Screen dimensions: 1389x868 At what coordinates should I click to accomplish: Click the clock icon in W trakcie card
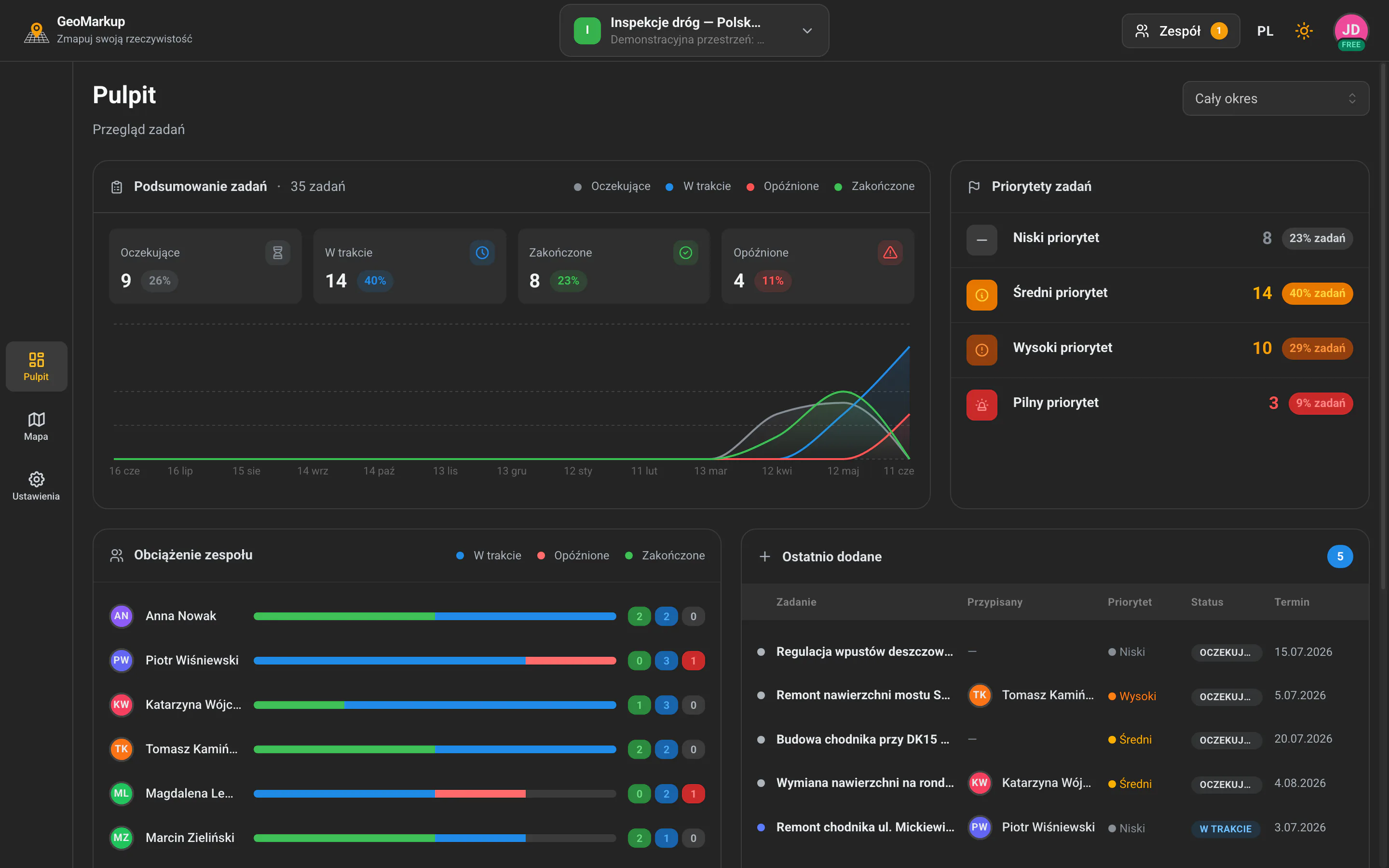[x=481, y=253]
